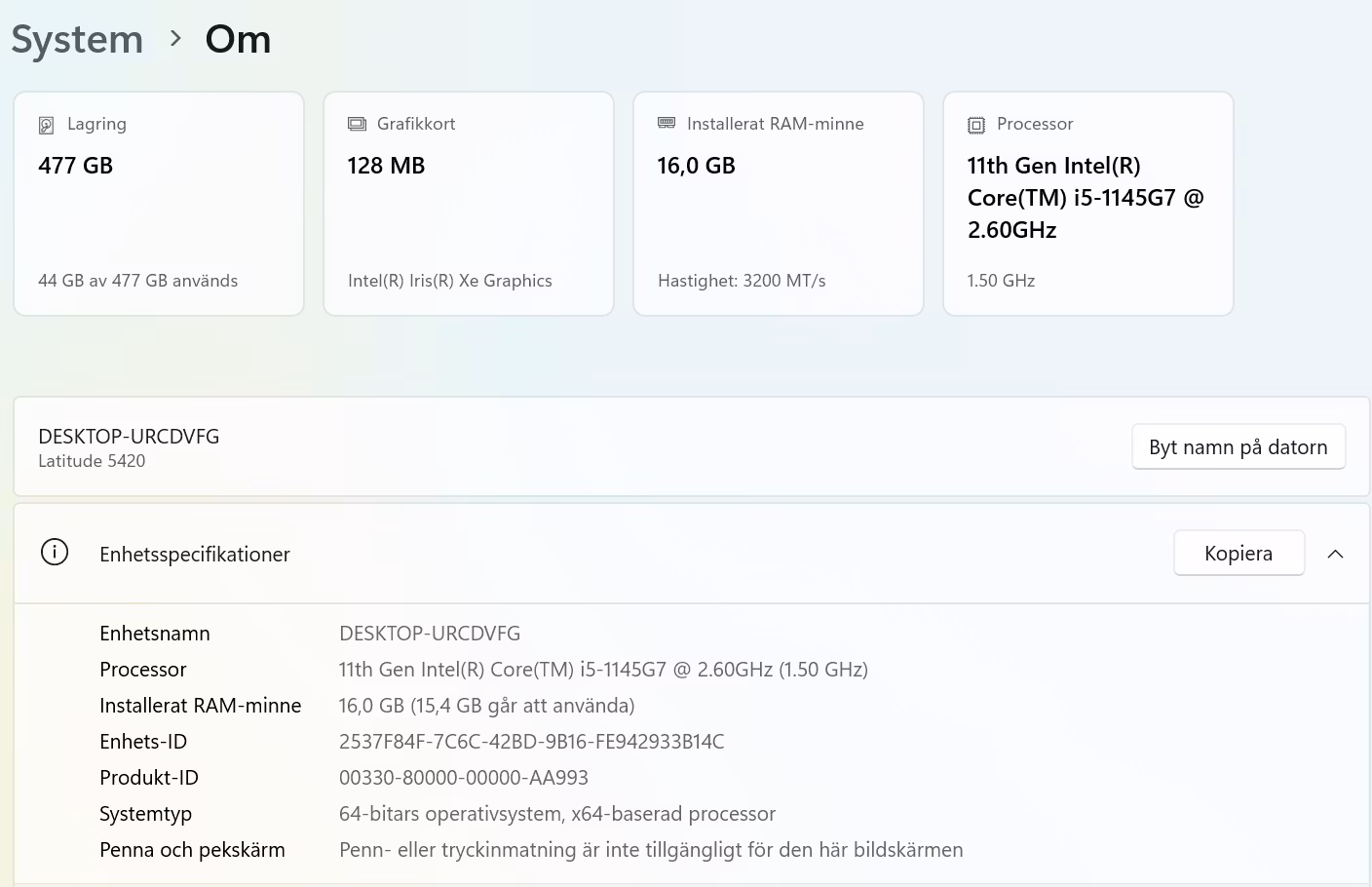This screenshot has height=887, width=1372.
Task: Click the Produkt-ID value 00330-80000-00000-AA993
Action: (x=464, y=778)
